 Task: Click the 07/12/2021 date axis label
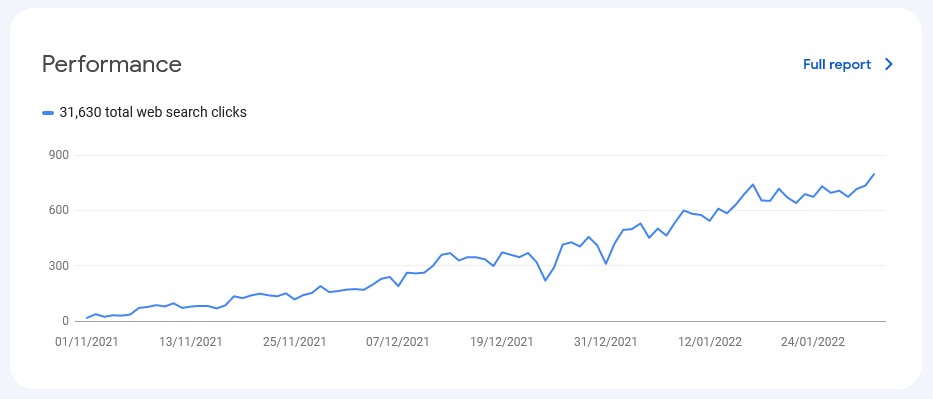397,342
